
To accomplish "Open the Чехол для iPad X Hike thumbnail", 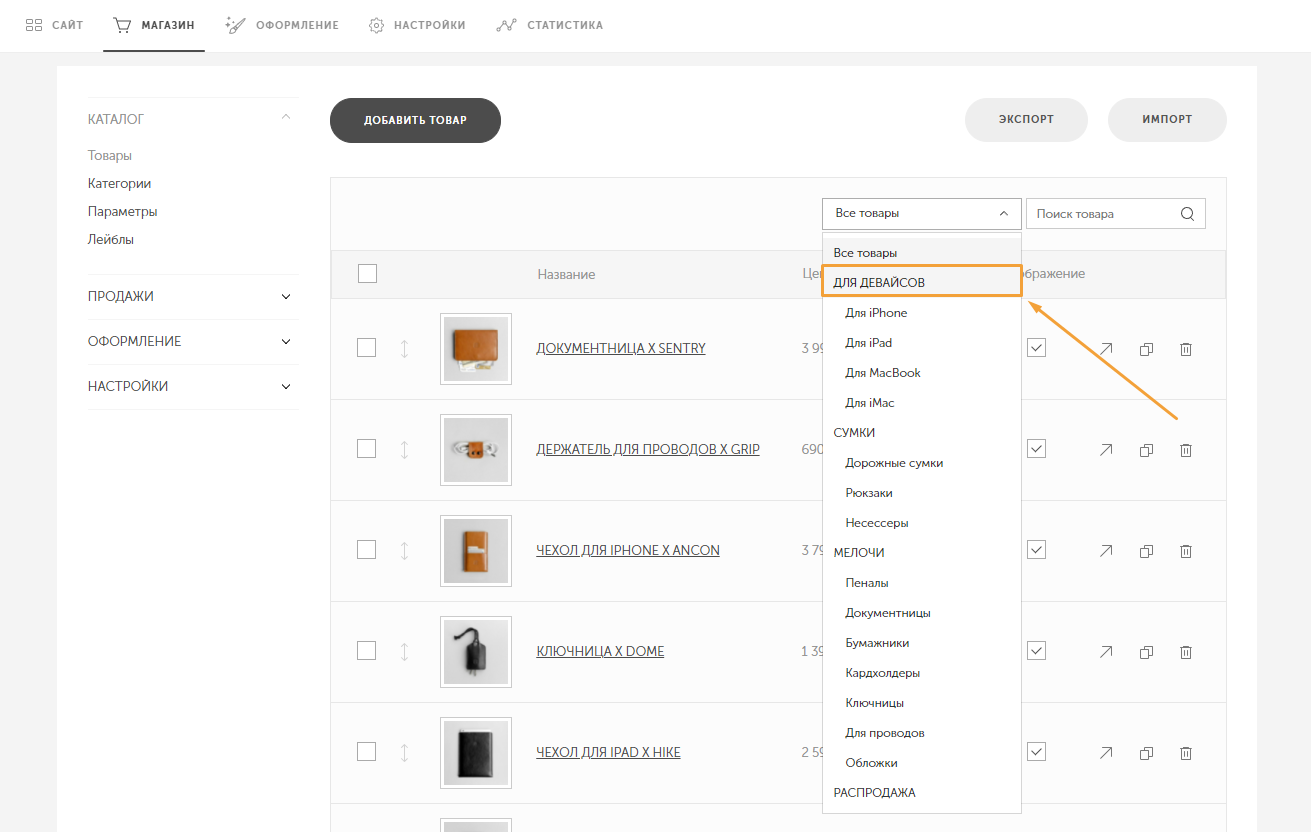I will point(476,753).
